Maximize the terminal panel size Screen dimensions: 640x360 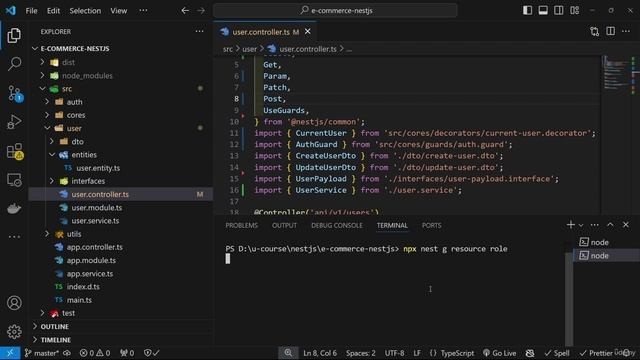click(610, 225)
